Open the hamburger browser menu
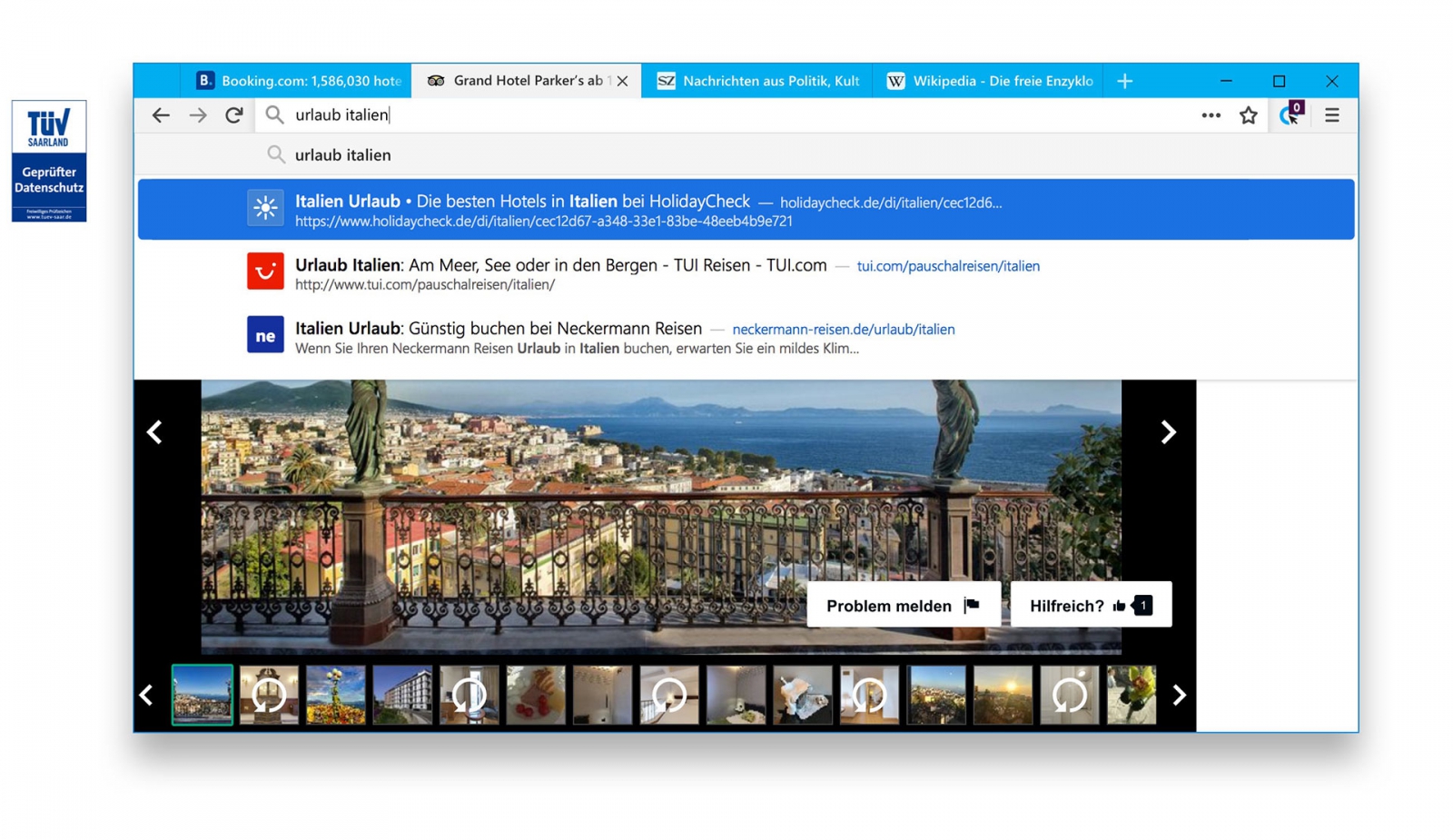This screenshot has width=1453, height=840. coord(1332,115)
